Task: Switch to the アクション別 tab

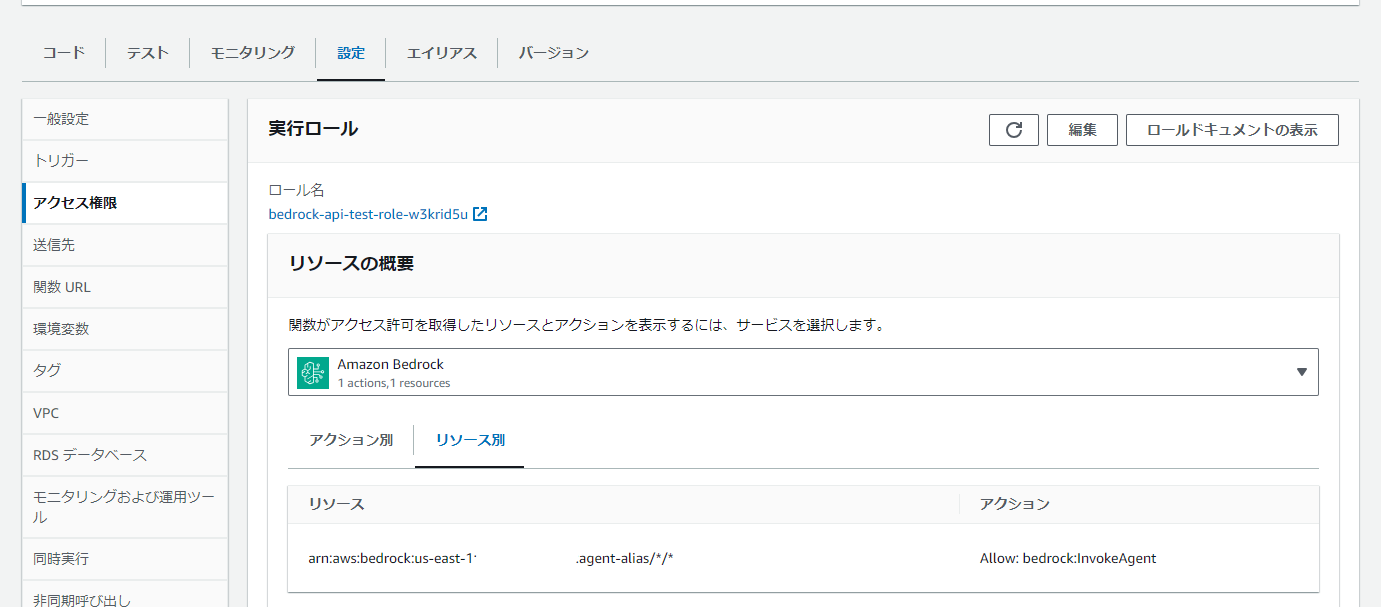Action: [351, 440]
